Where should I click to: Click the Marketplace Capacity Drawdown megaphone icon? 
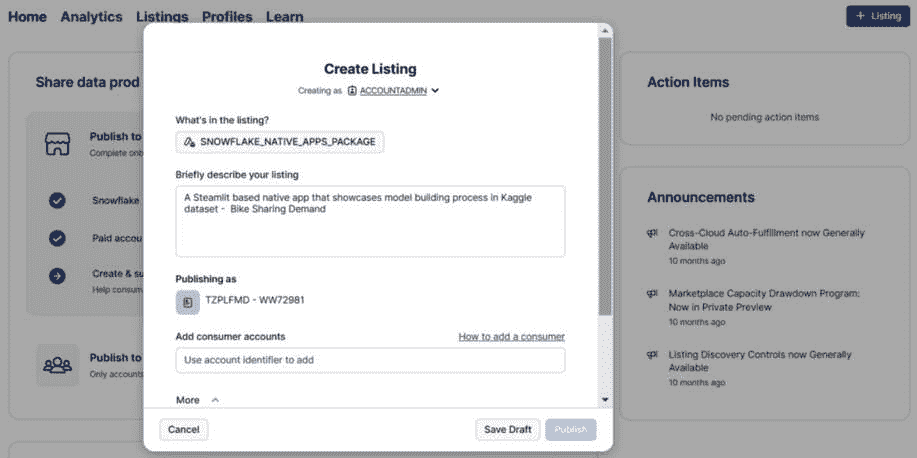point(653,294)
